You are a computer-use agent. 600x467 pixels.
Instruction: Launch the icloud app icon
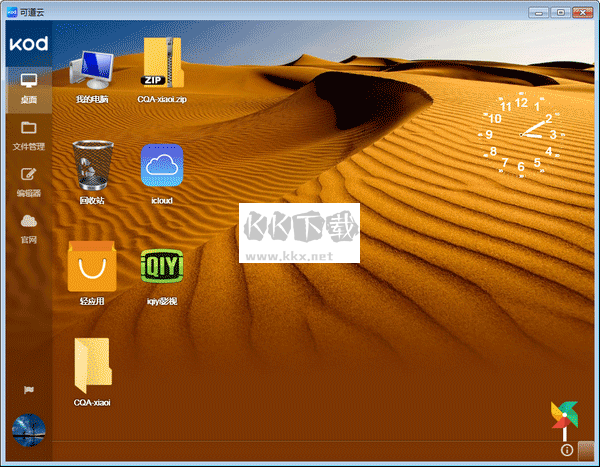coord(162,165)
